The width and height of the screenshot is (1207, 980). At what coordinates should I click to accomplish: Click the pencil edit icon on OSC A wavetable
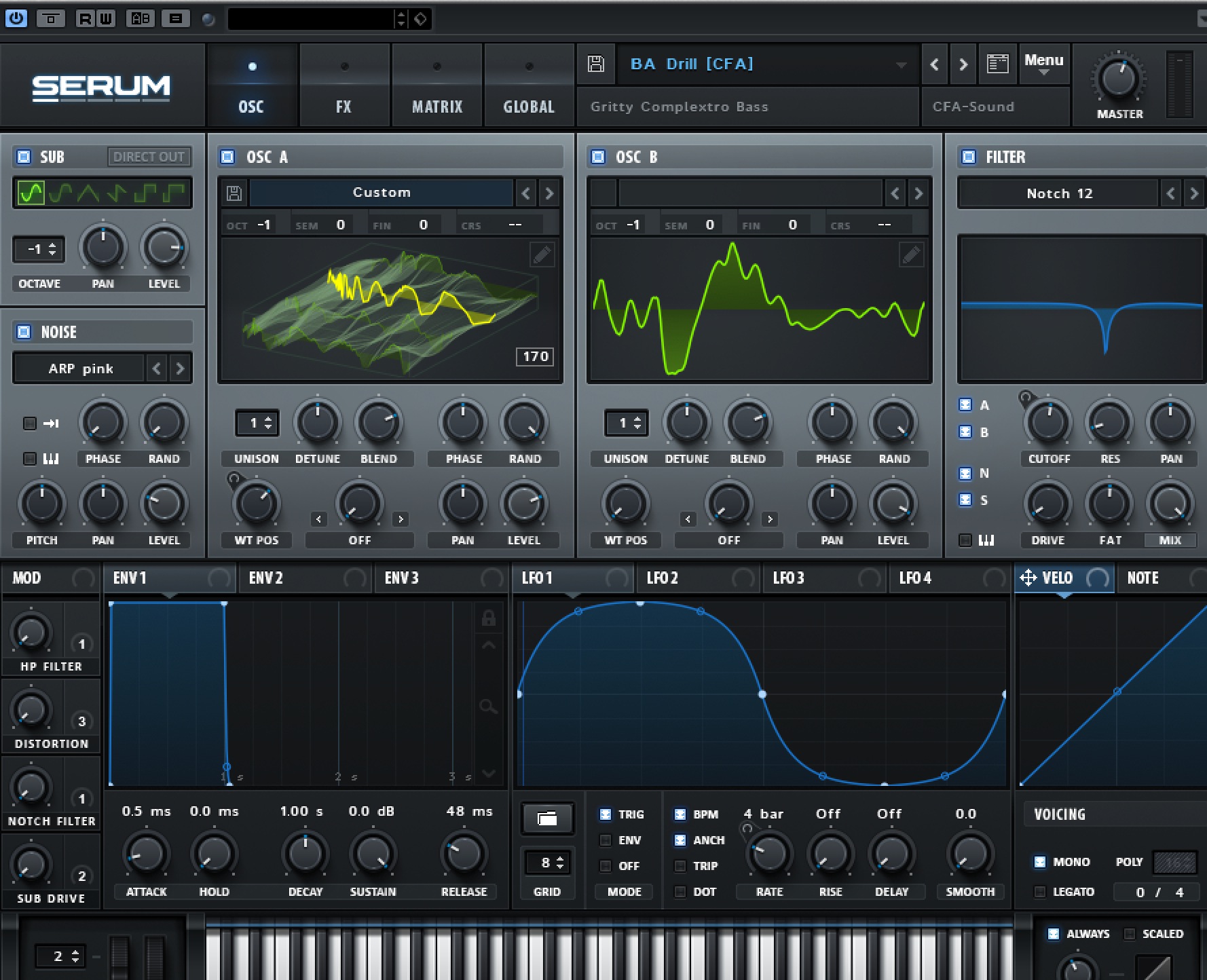click(x=542, y=255)
